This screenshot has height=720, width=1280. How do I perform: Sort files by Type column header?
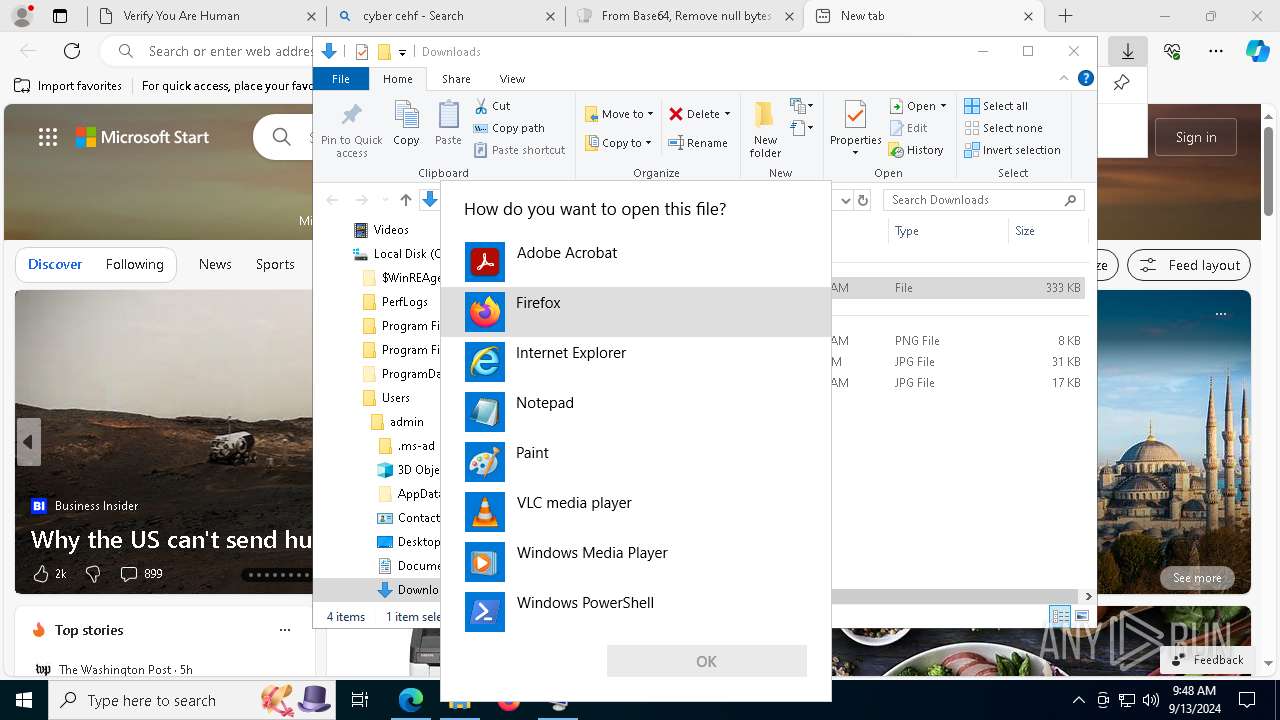tap(948, 231)
